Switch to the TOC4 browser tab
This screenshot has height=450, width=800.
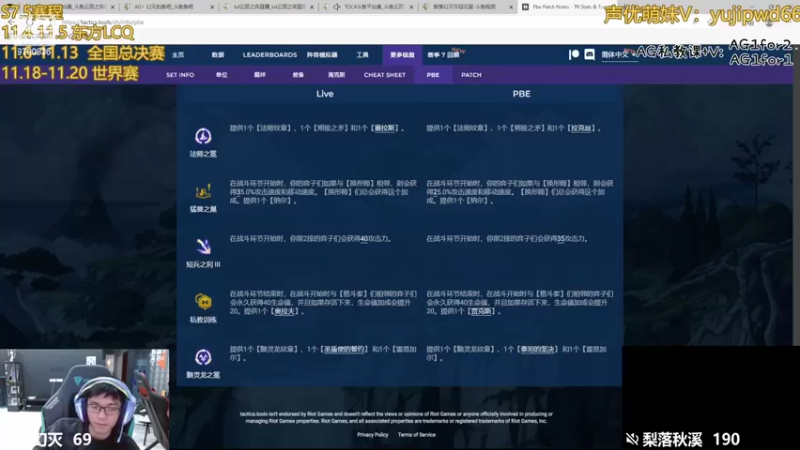370,7
